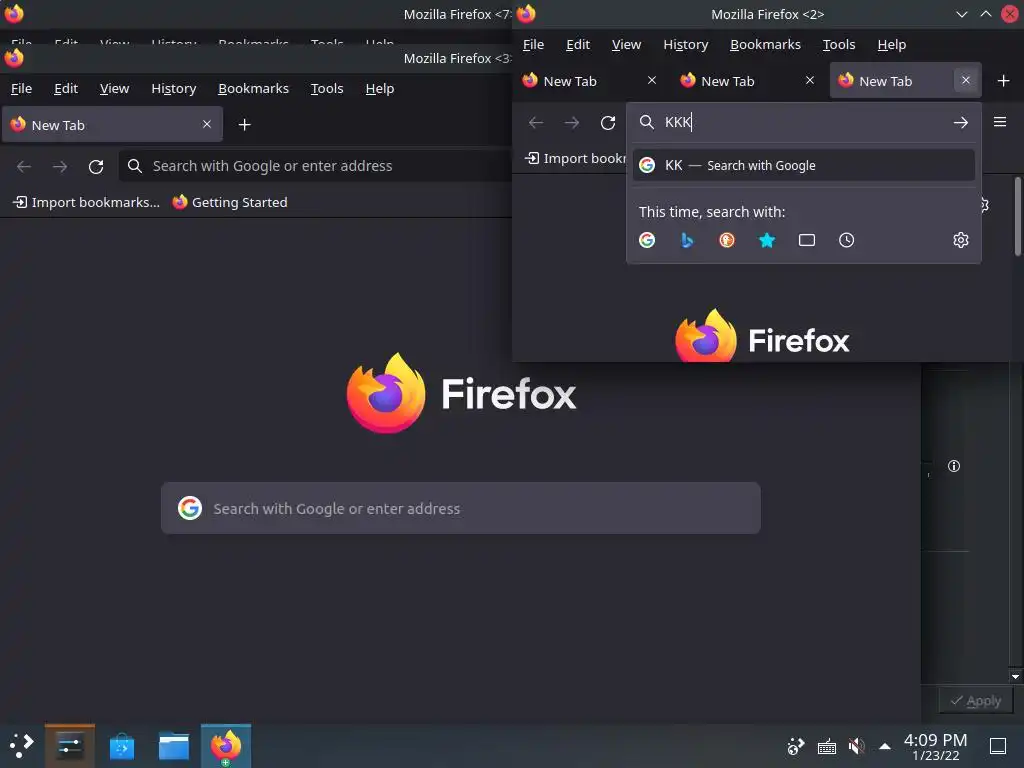Click show desktop button in taskbar
Image resolution: width=1024 pixels, height=768 pixels.
pyautogui.click(x=998, y=746)
